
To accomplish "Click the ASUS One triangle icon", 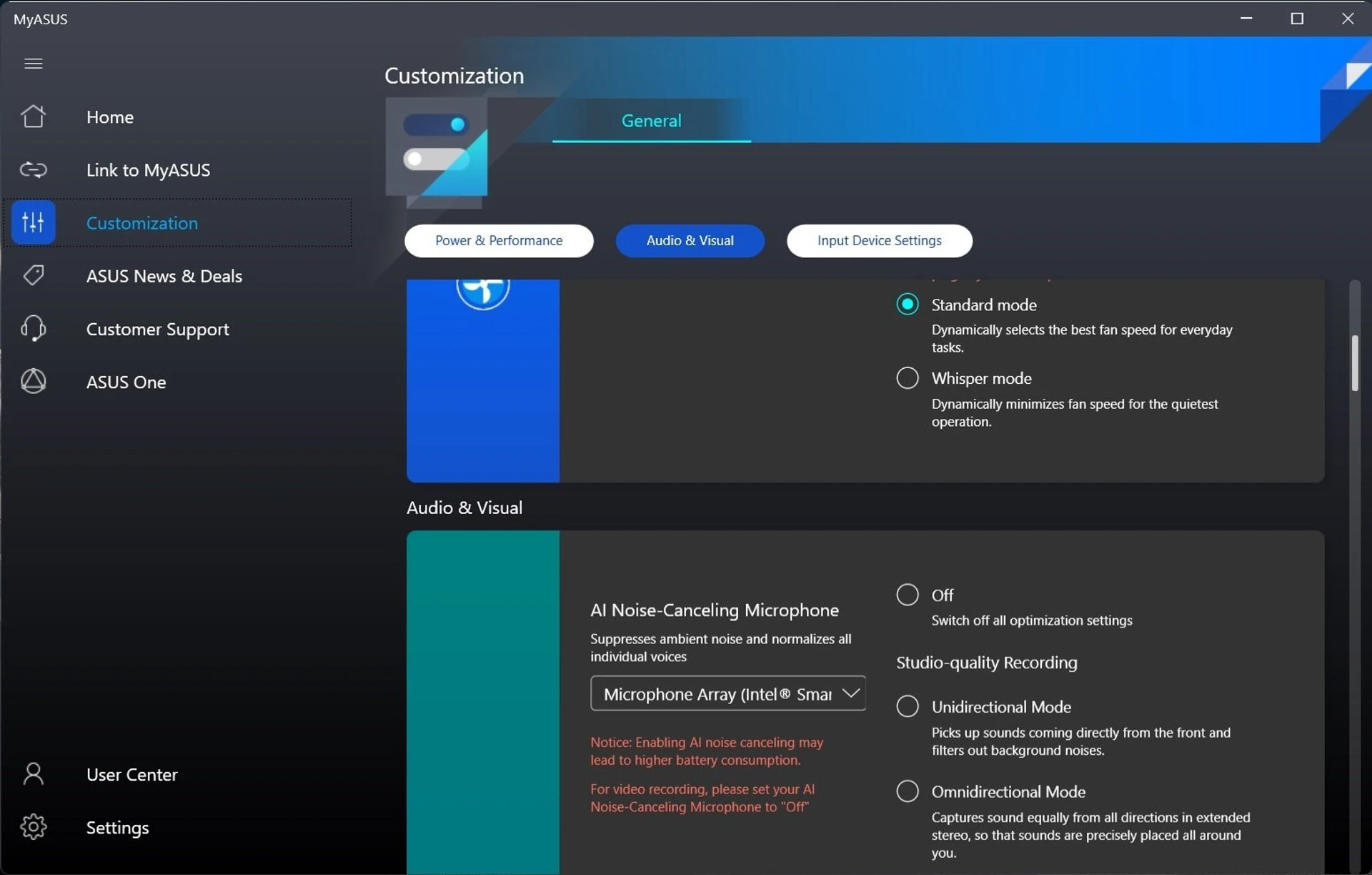I will pyautogui.click(x=33, y=381).
